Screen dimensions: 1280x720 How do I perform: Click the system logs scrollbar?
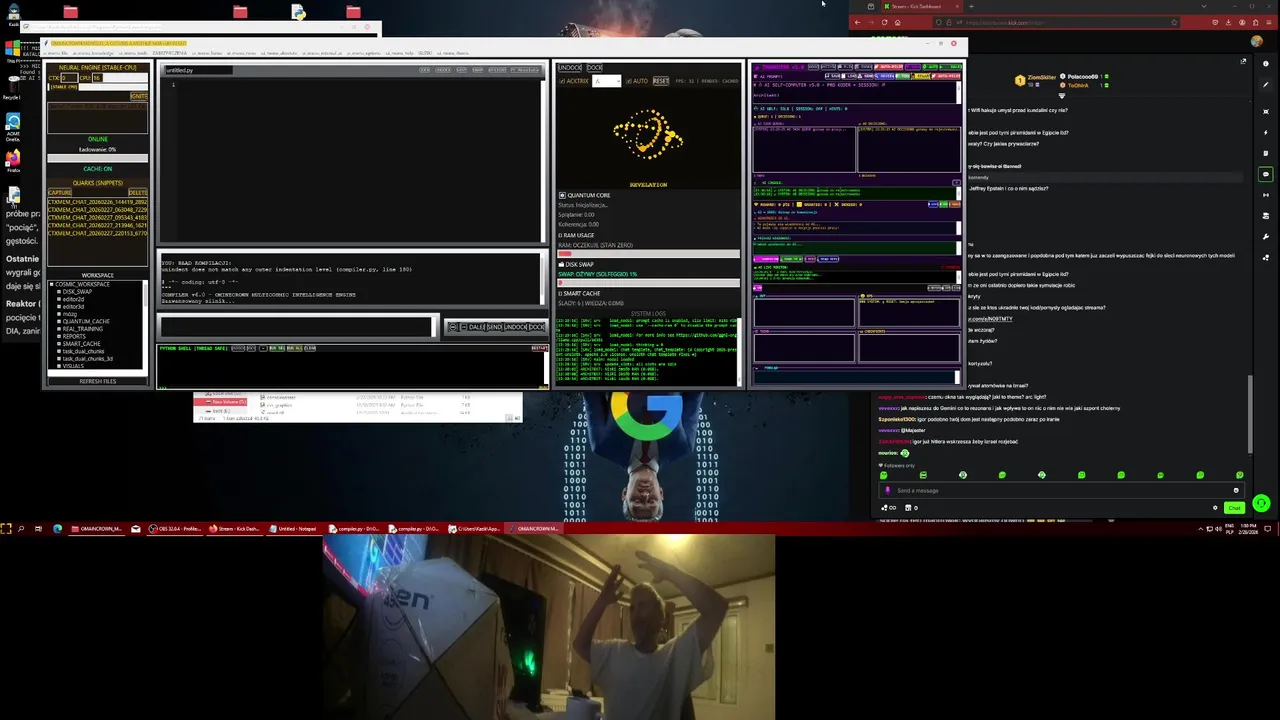[738, 350]
